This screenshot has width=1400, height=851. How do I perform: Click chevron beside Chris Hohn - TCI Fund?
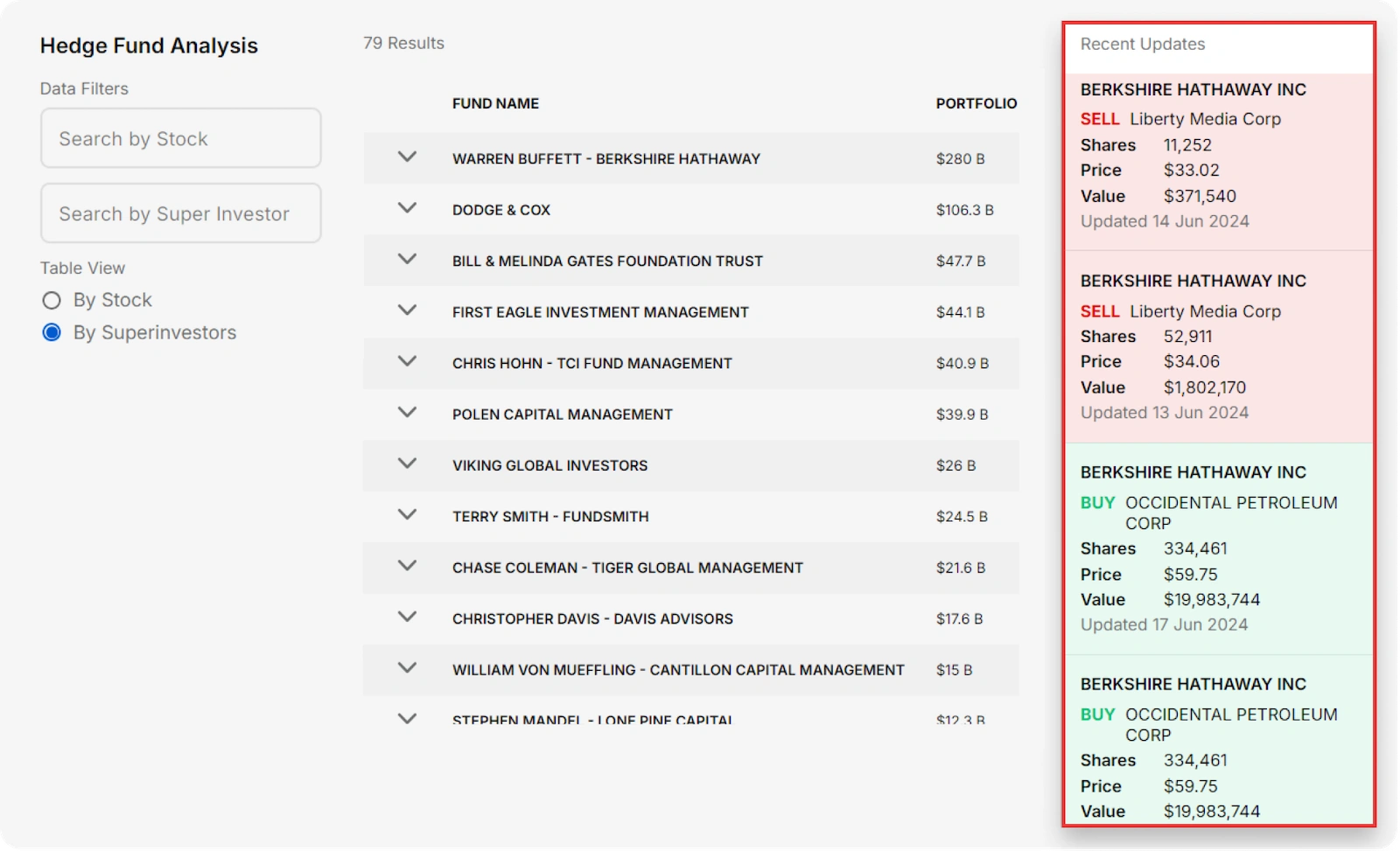[x=407, y=361]
